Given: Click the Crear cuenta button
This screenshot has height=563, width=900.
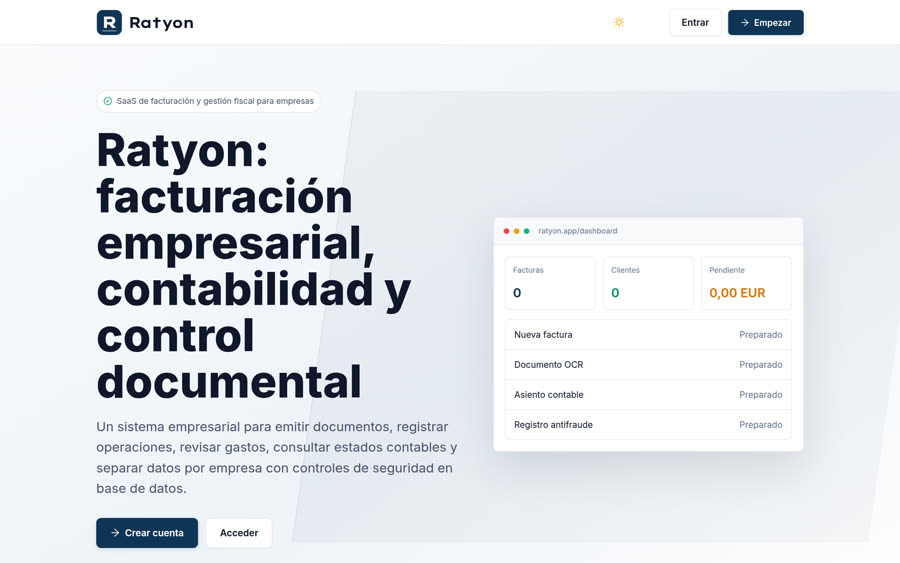Looking at the screenshot, I should click(x=147, y=533).
